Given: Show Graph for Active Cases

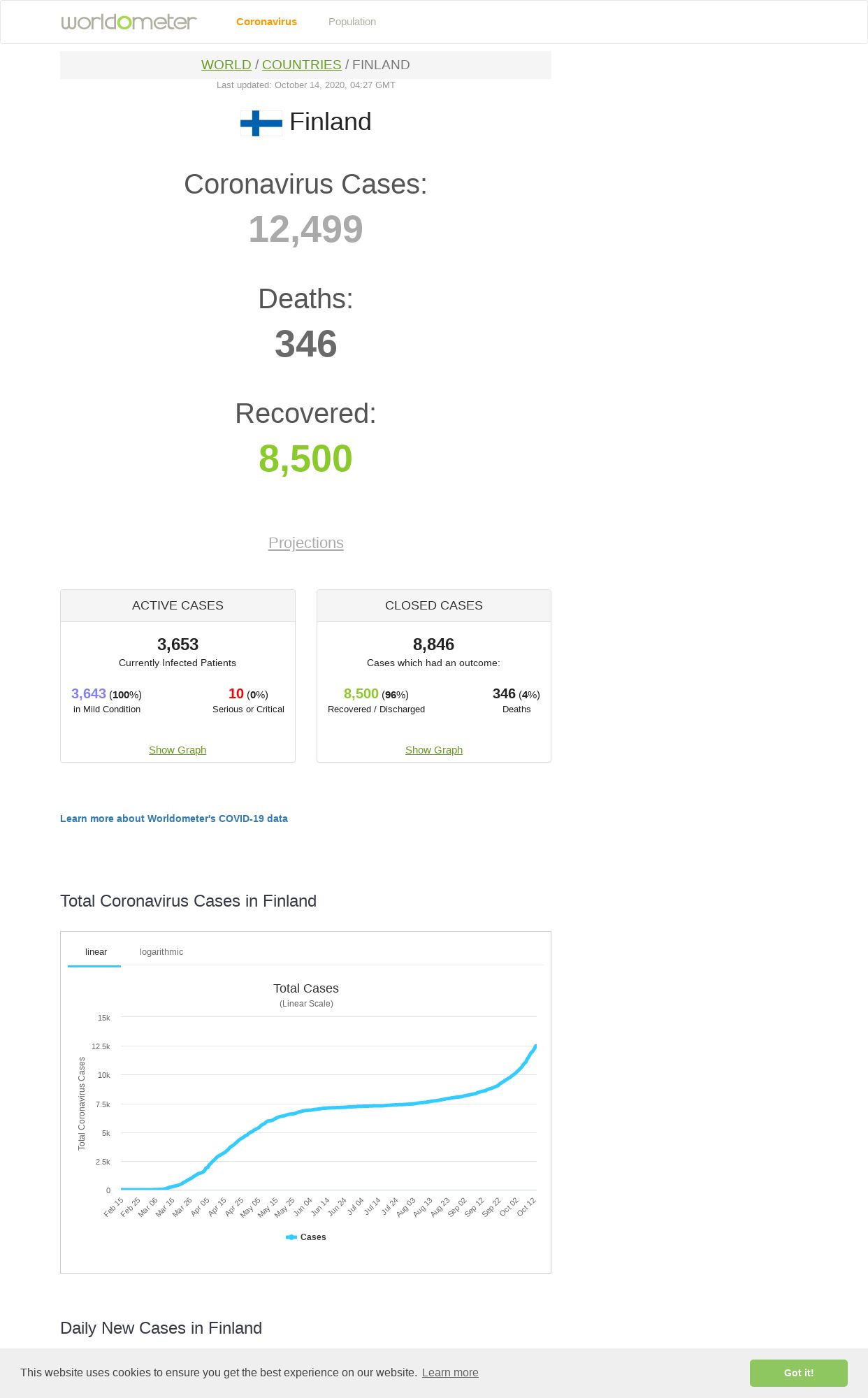Looking at the screenshot, I should [x=178, y=750].
